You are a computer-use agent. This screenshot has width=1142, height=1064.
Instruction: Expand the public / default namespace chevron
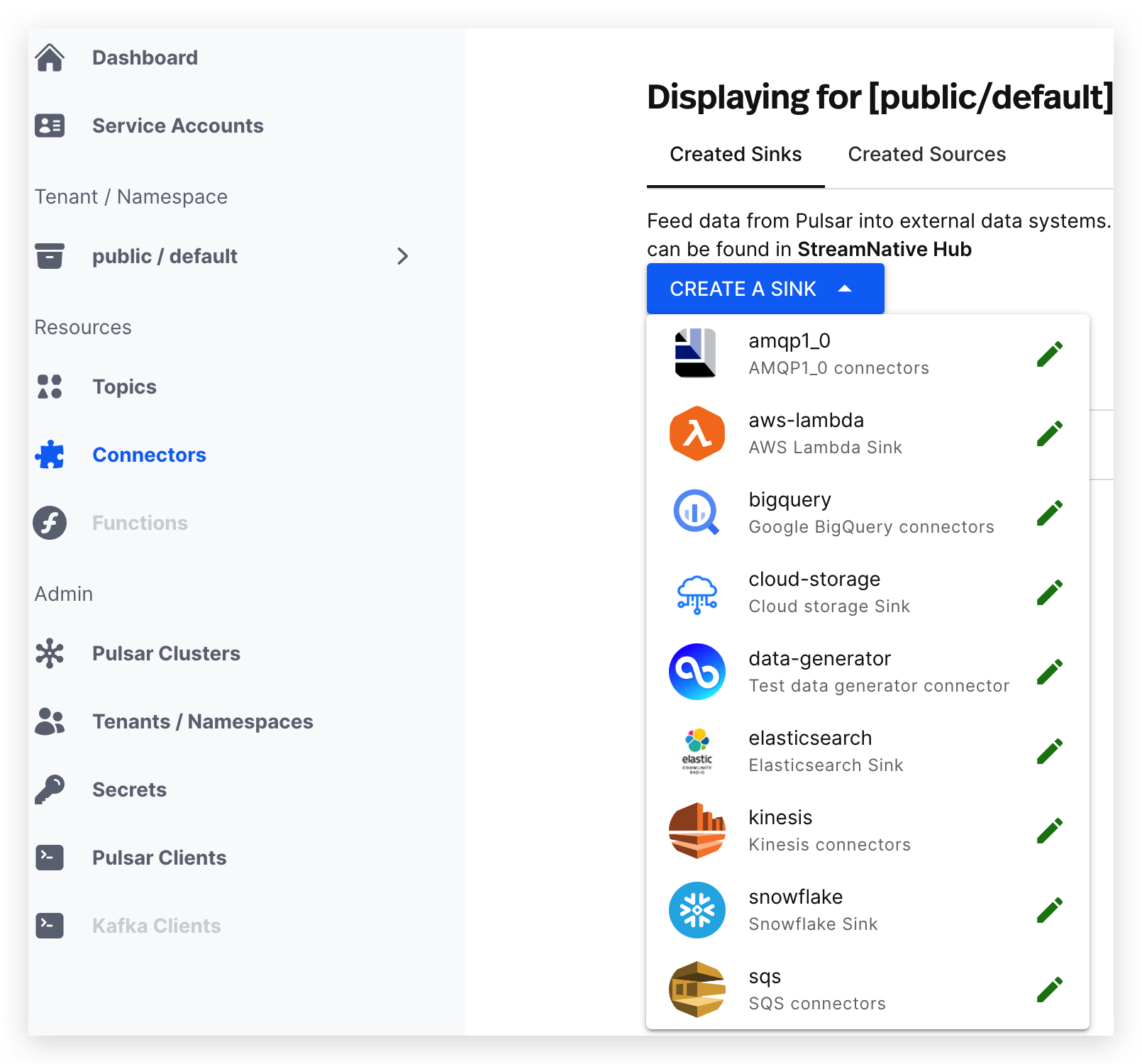[403, 256]
